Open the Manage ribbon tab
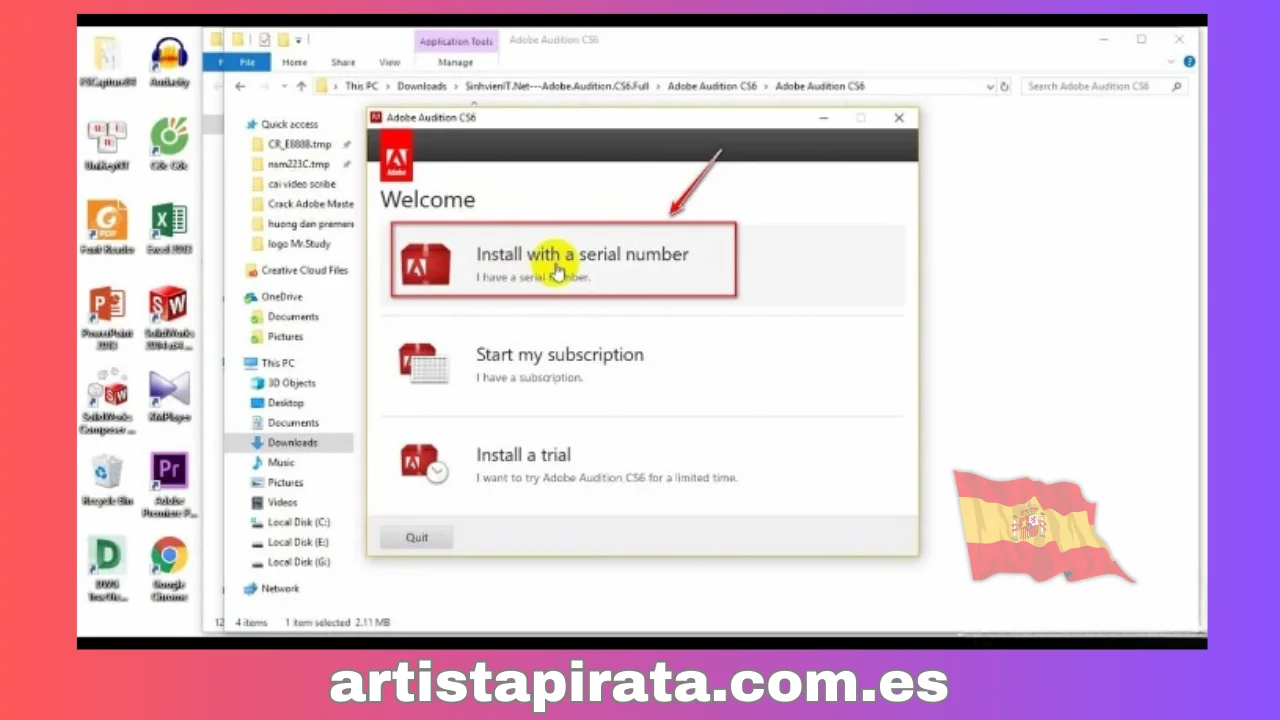Viewport: 1280px width, 720px height. pyautogui.click(x=456, y=62)
